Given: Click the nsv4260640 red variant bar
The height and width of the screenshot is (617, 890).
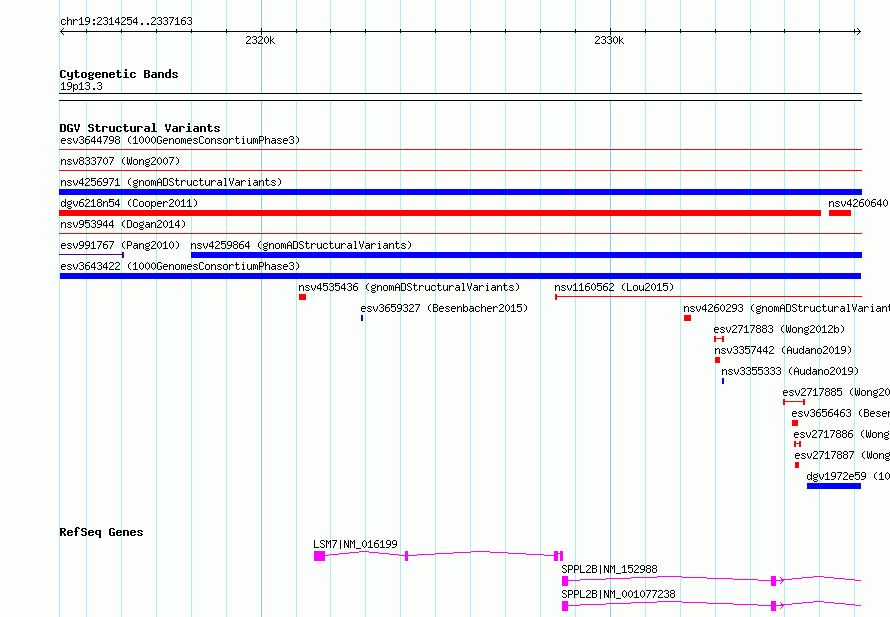Looking at the screenshot, I should click(840, 213).
